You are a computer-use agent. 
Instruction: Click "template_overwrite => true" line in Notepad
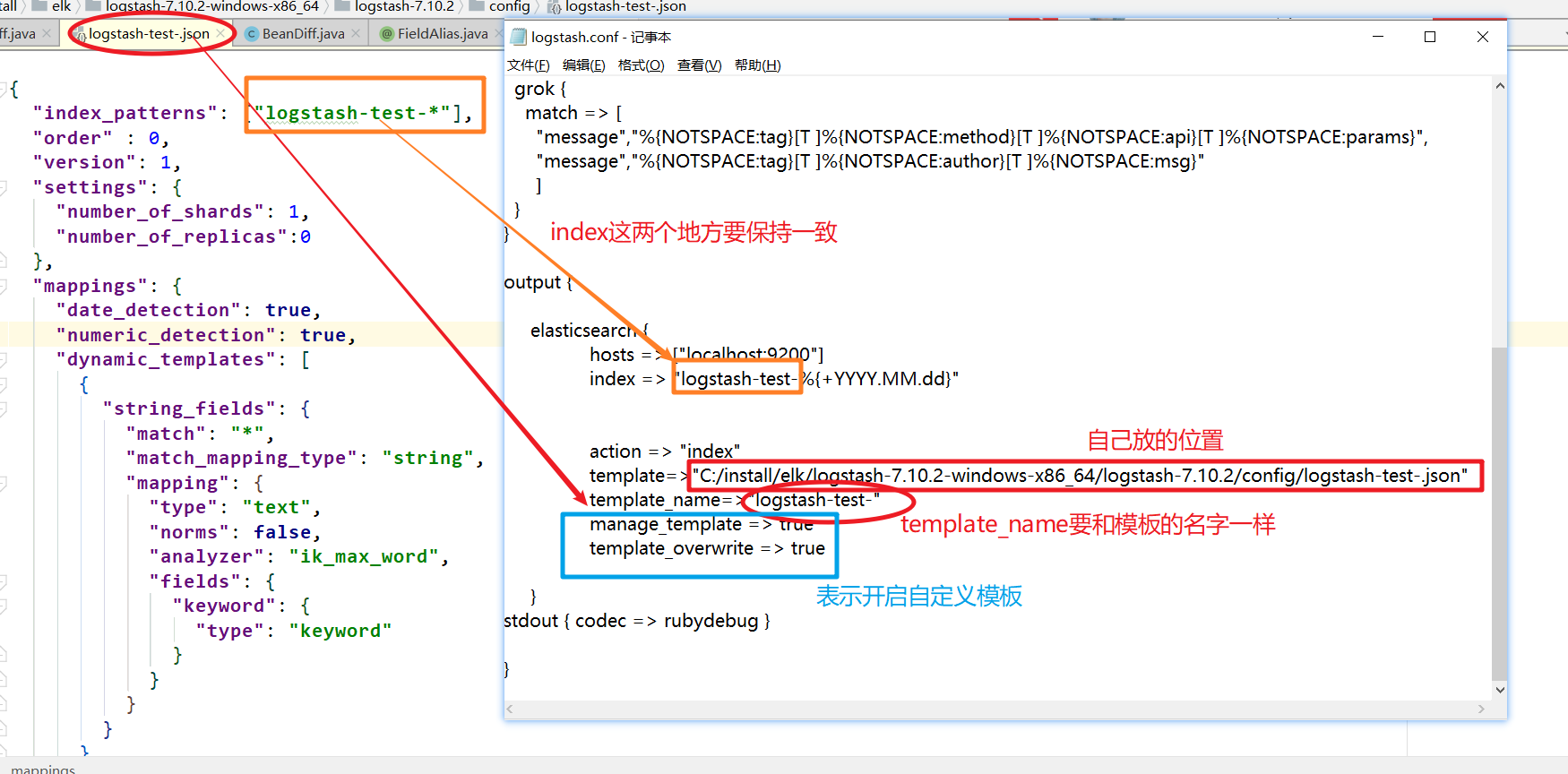(707, 548)
